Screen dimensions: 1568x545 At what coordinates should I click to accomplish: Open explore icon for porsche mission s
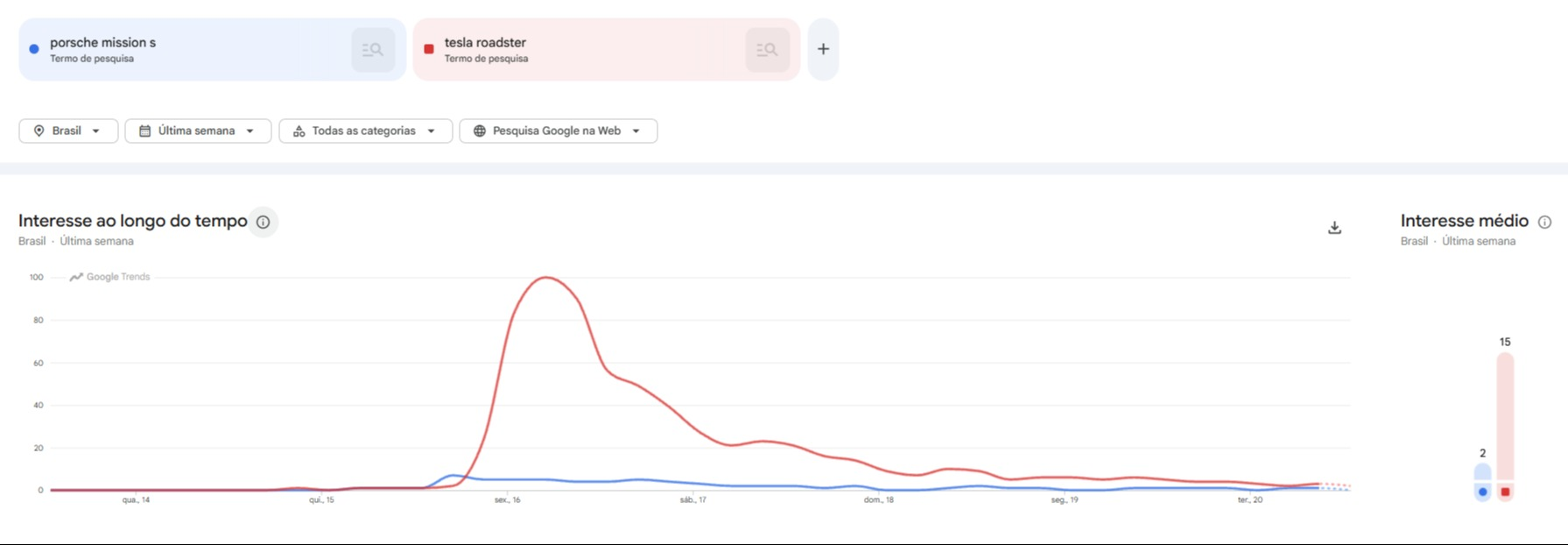click(373, 50)
